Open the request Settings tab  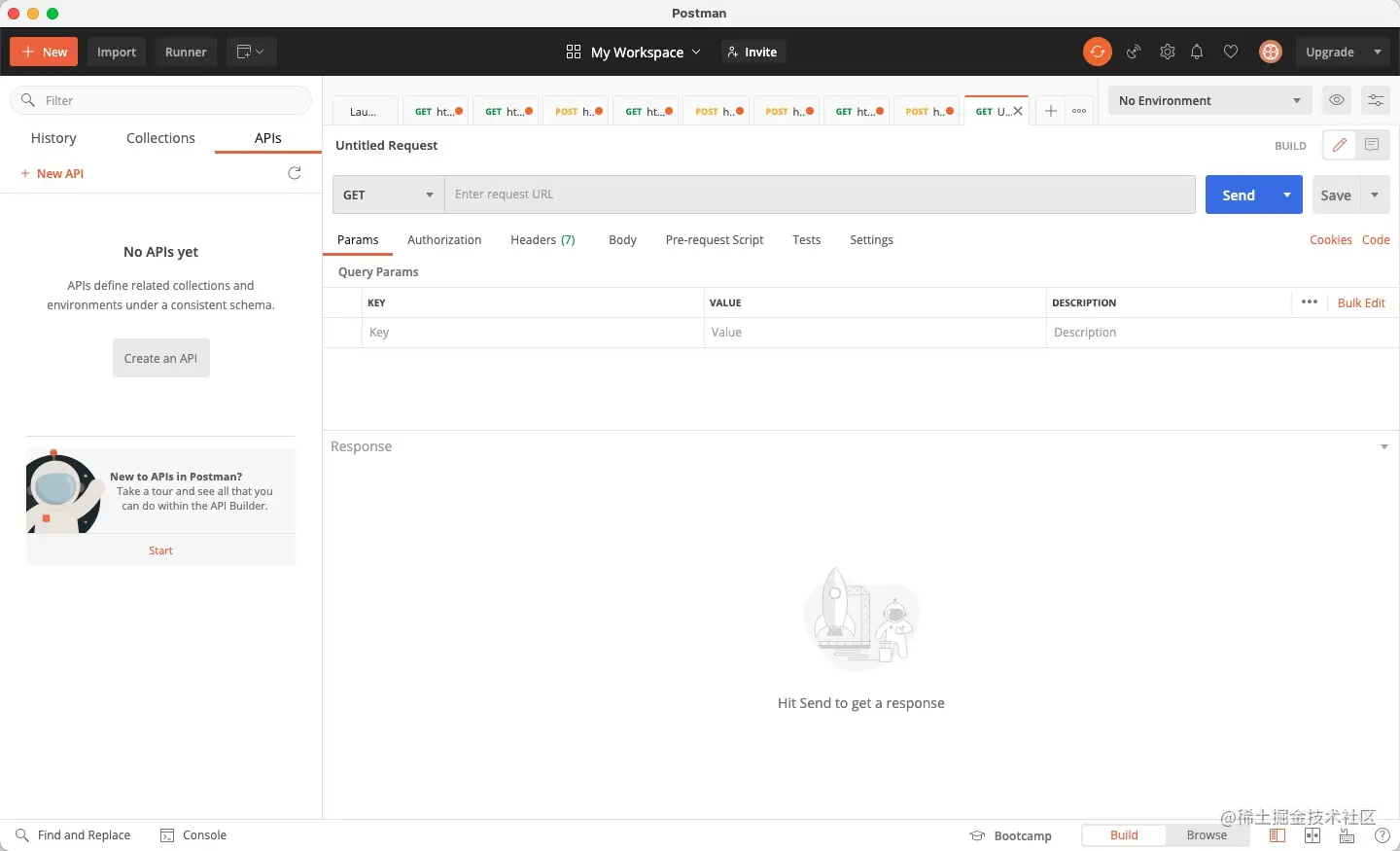pos(871,240)
